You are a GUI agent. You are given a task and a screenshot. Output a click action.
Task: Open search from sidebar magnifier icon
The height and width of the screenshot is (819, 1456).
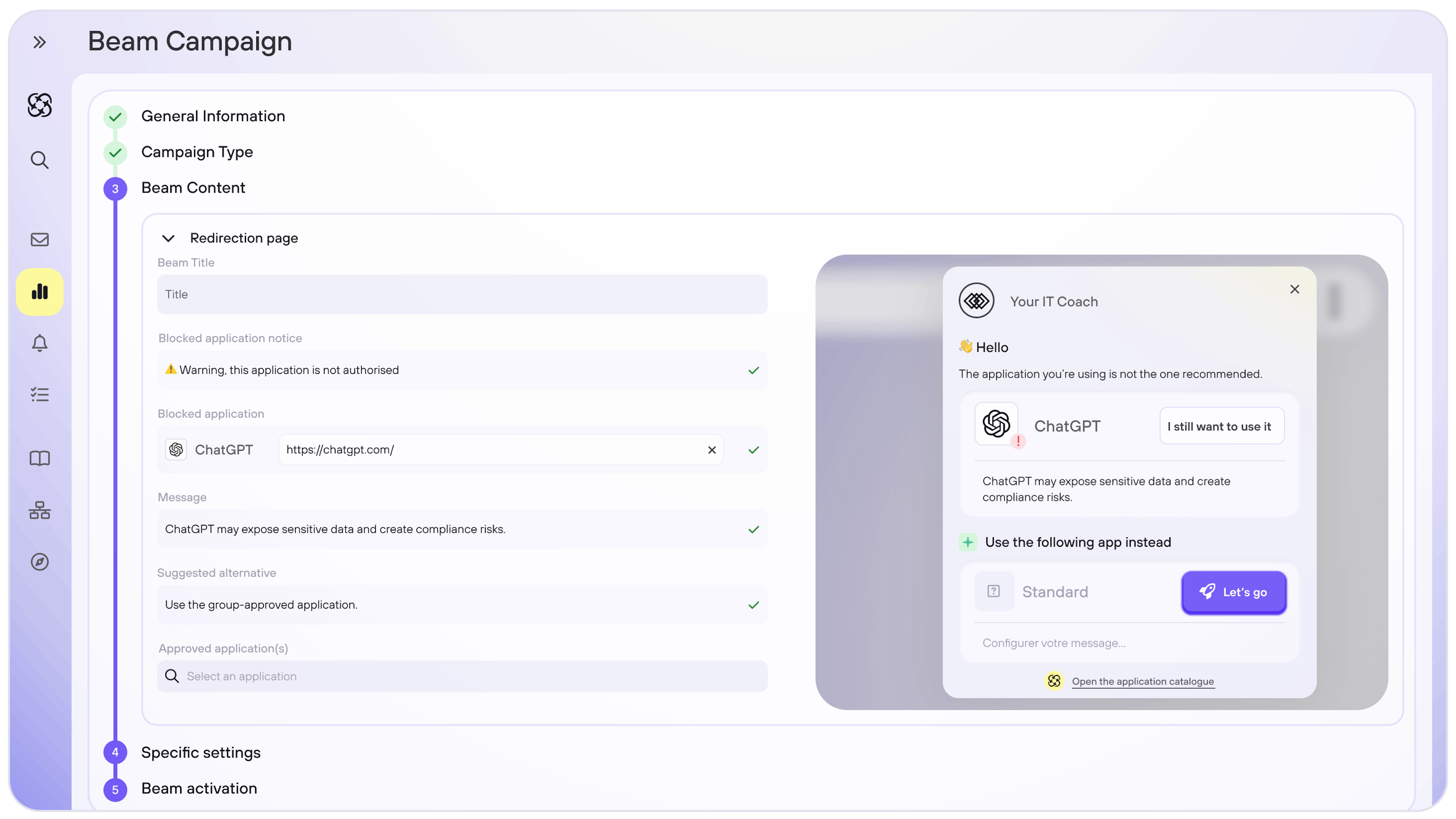pyautogui.click(x=39, y=160)
